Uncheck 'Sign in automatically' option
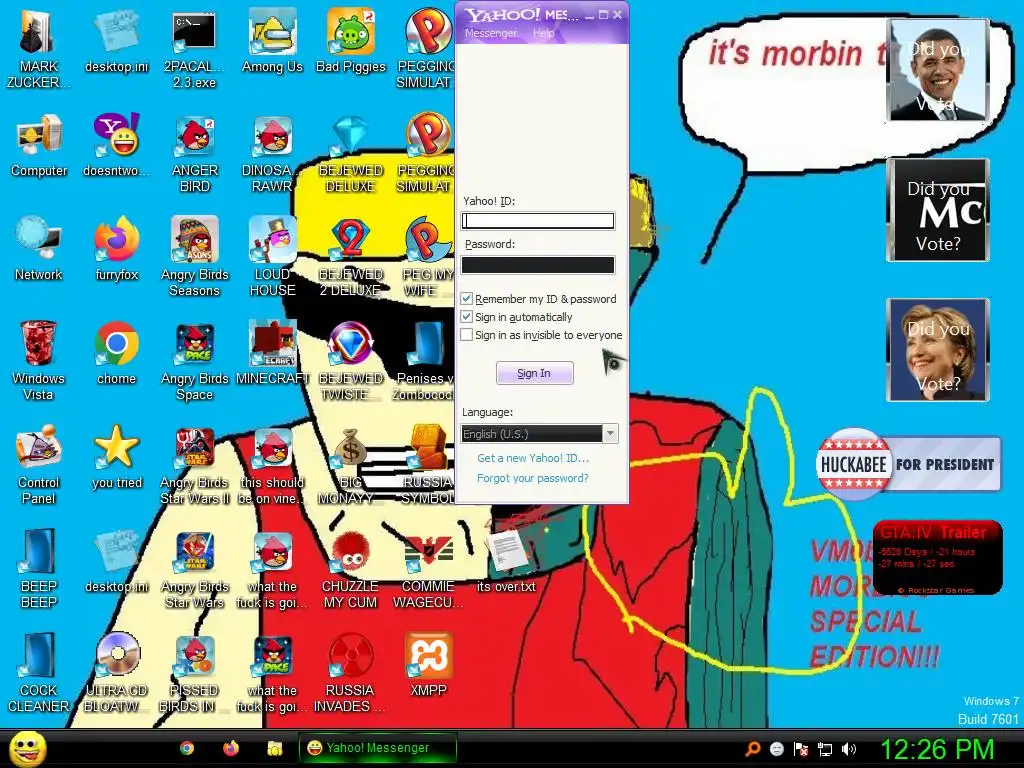The width and height of the screenshot is (1024, 768). pos(466,317)
